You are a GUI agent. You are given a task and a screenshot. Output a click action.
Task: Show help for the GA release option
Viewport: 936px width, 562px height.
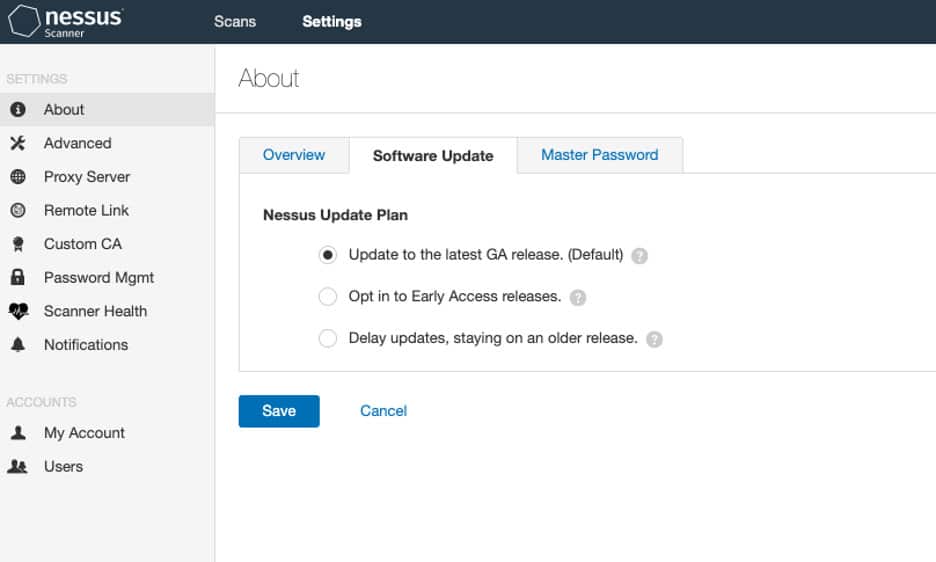tap(639, 256)
